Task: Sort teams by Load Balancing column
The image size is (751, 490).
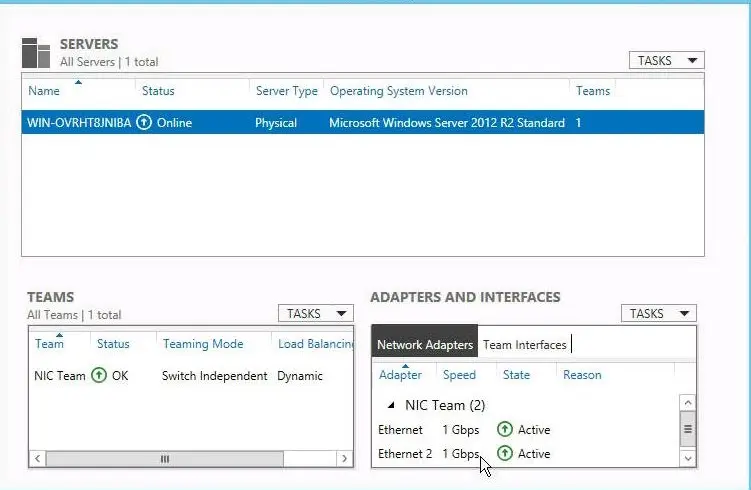Action: click(x=316, y=343)
